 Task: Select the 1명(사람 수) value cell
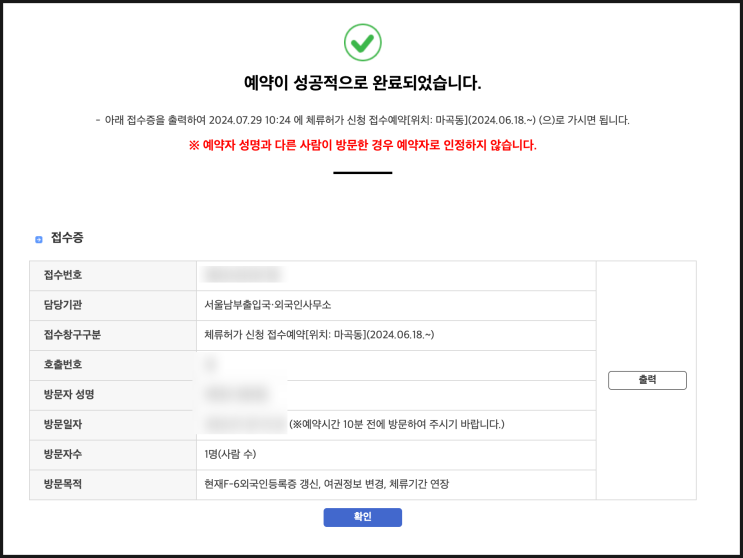tap(236, 454)
